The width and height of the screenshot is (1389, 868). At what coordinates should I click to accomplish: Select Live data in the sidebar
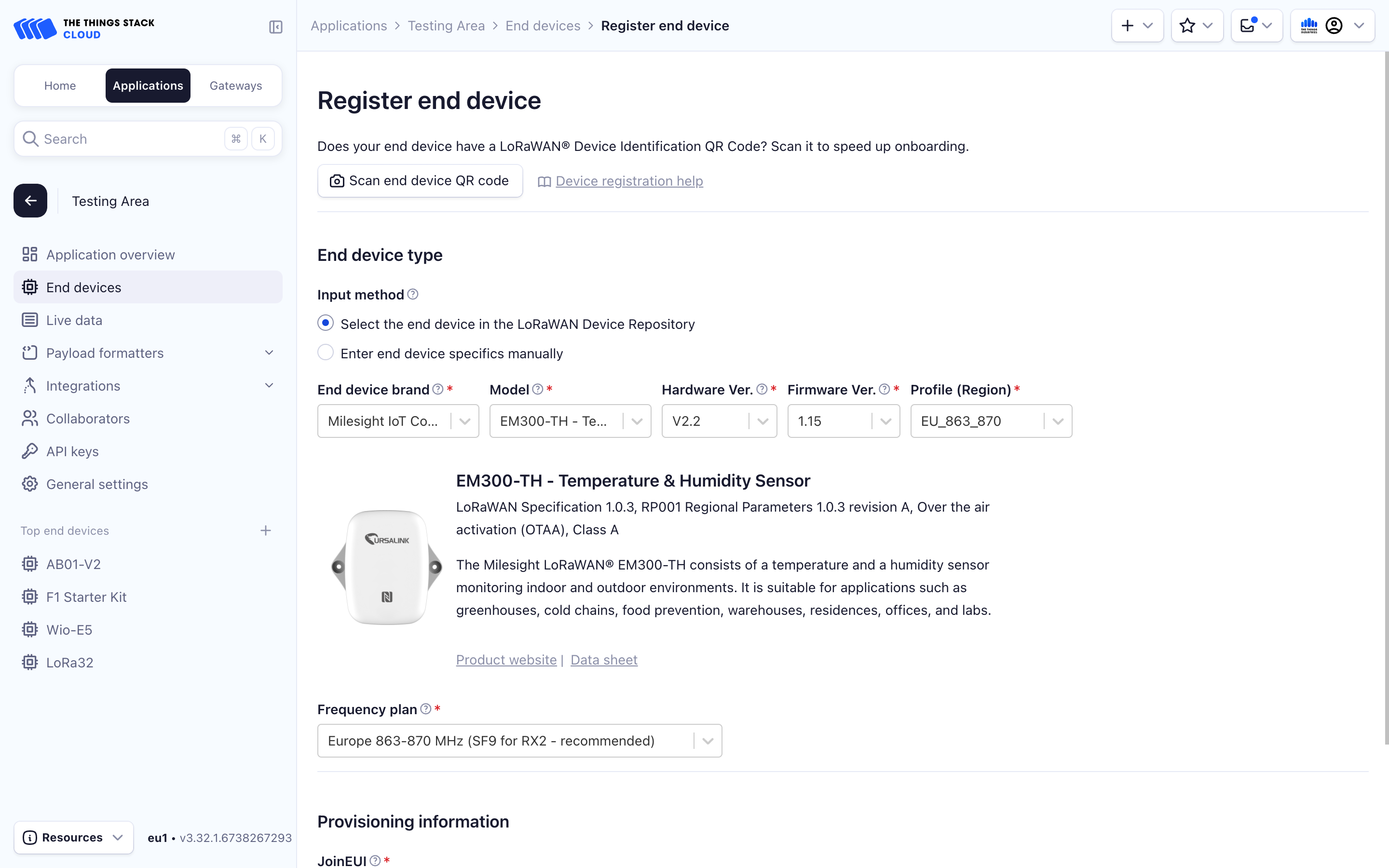pyautogui.click(x=73, y=320)
